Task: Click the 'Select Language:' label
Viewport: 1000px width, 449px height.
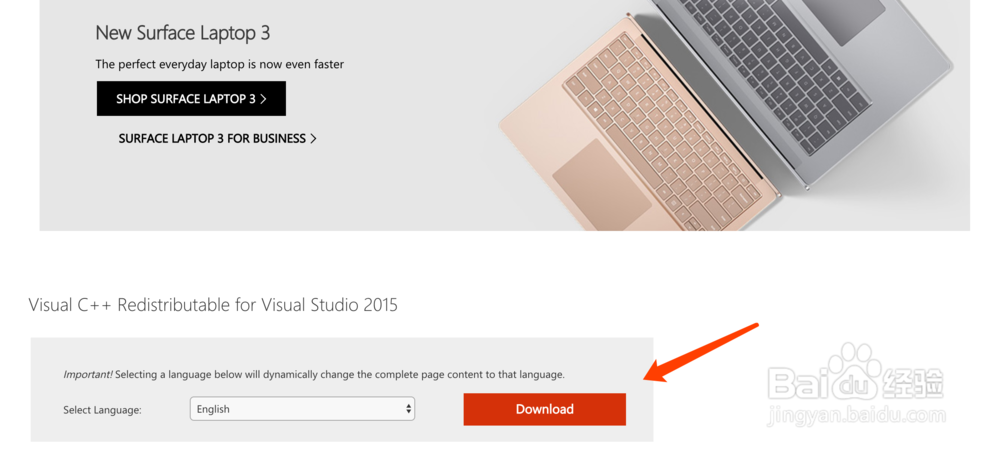Action: (102, 410)
